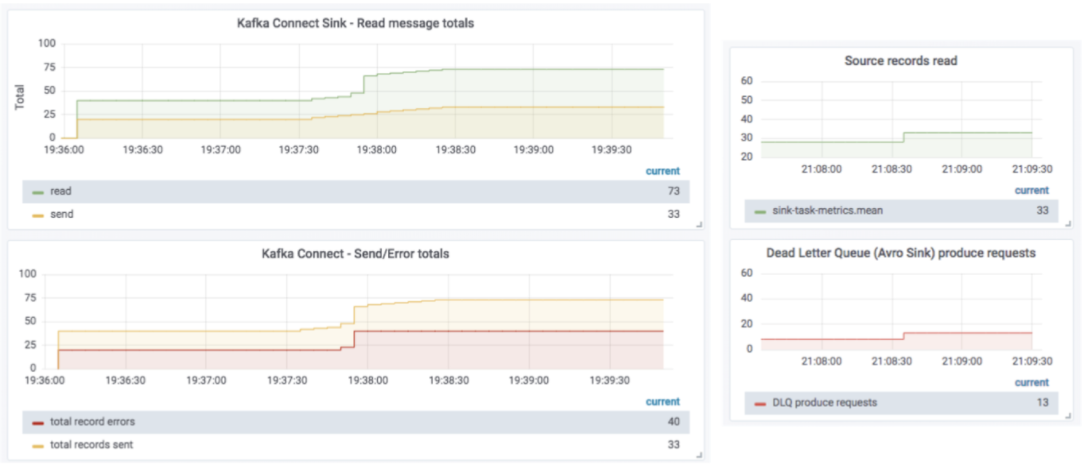Click 21:09:00 tick in Dead Letter Queue chart
The width and height of the screenshot is (1082, 466).
click(961, 360)
